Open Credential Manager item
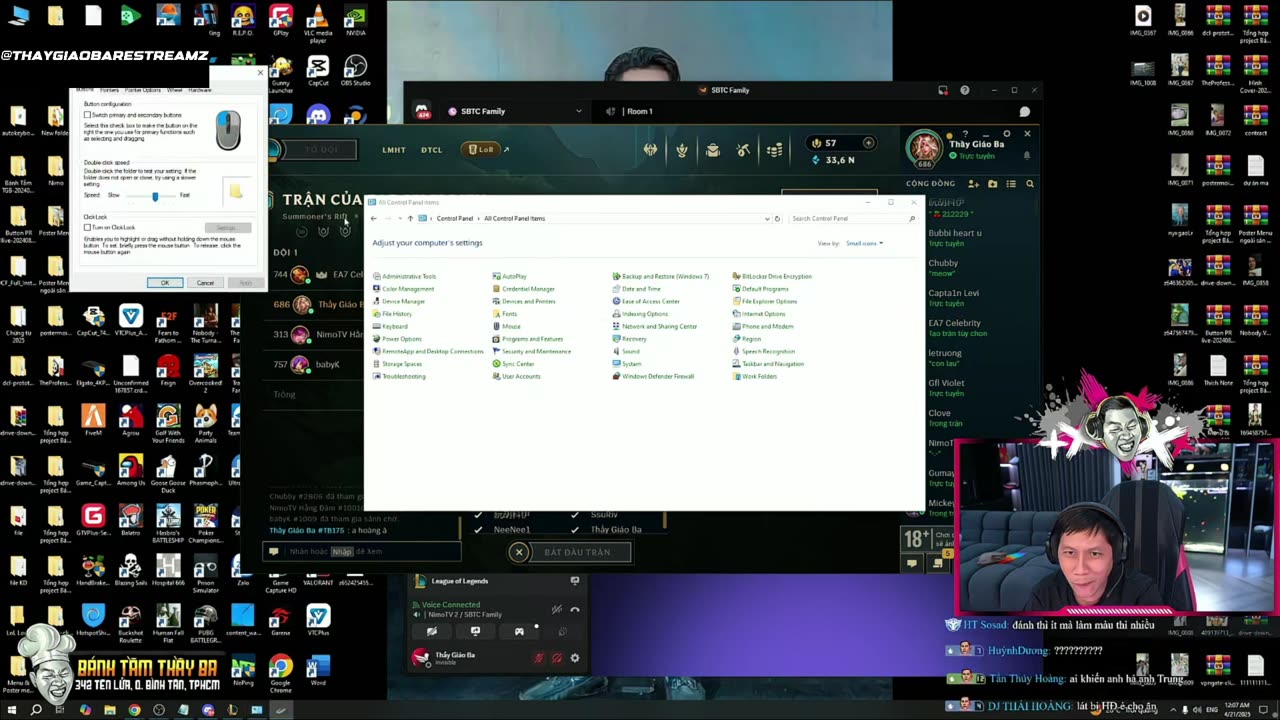 coord(523,289)
